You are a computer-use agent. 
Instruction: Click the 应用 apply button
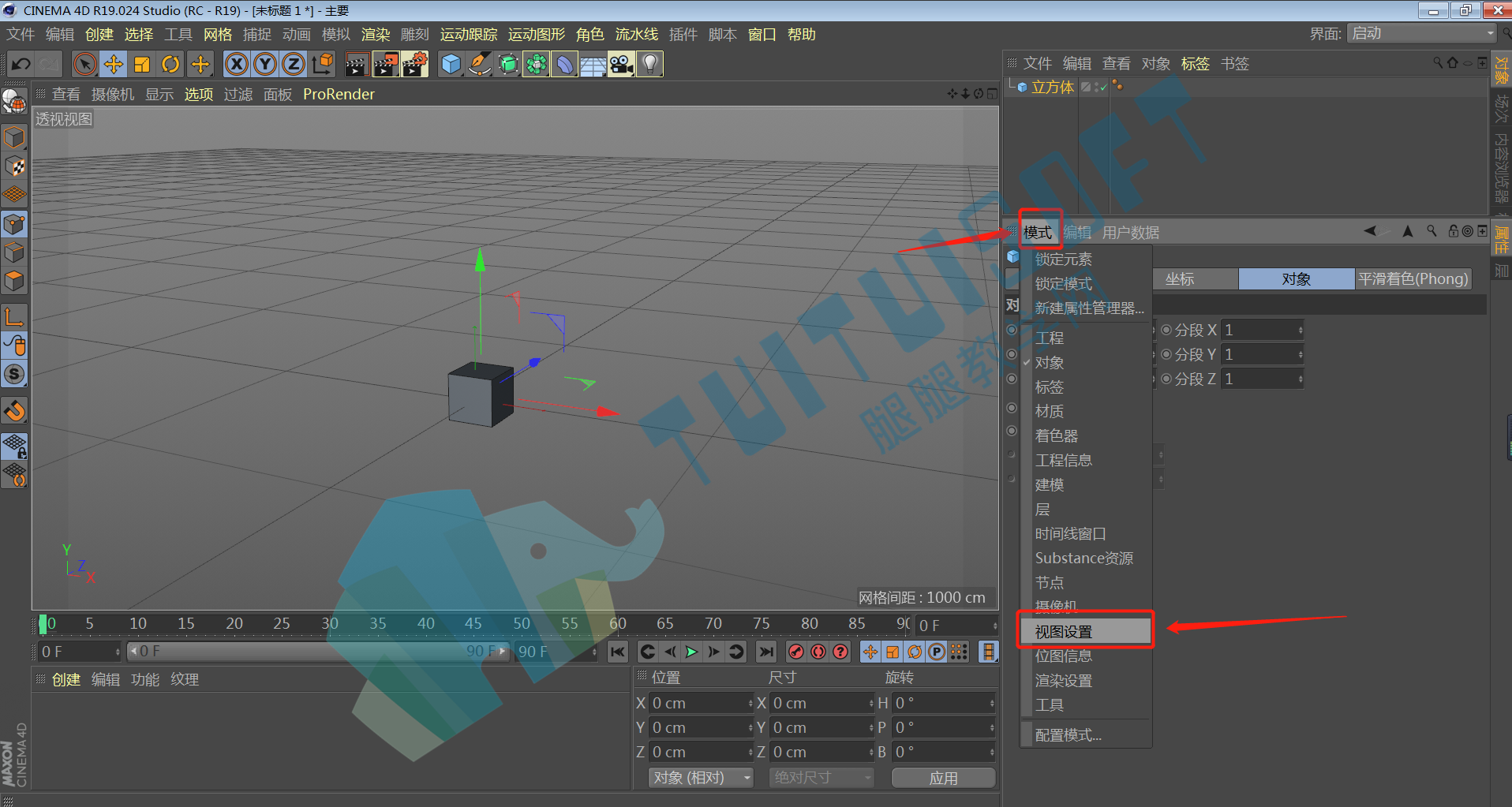943,778
